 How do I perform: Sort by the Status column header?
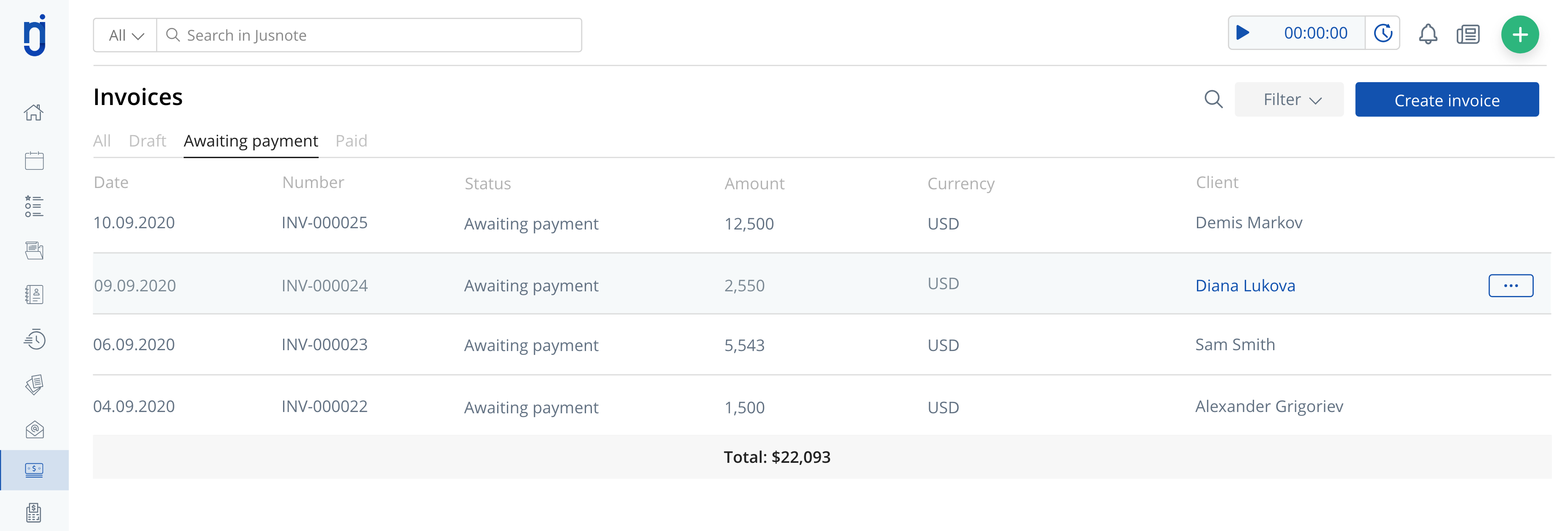coord(487,183)
